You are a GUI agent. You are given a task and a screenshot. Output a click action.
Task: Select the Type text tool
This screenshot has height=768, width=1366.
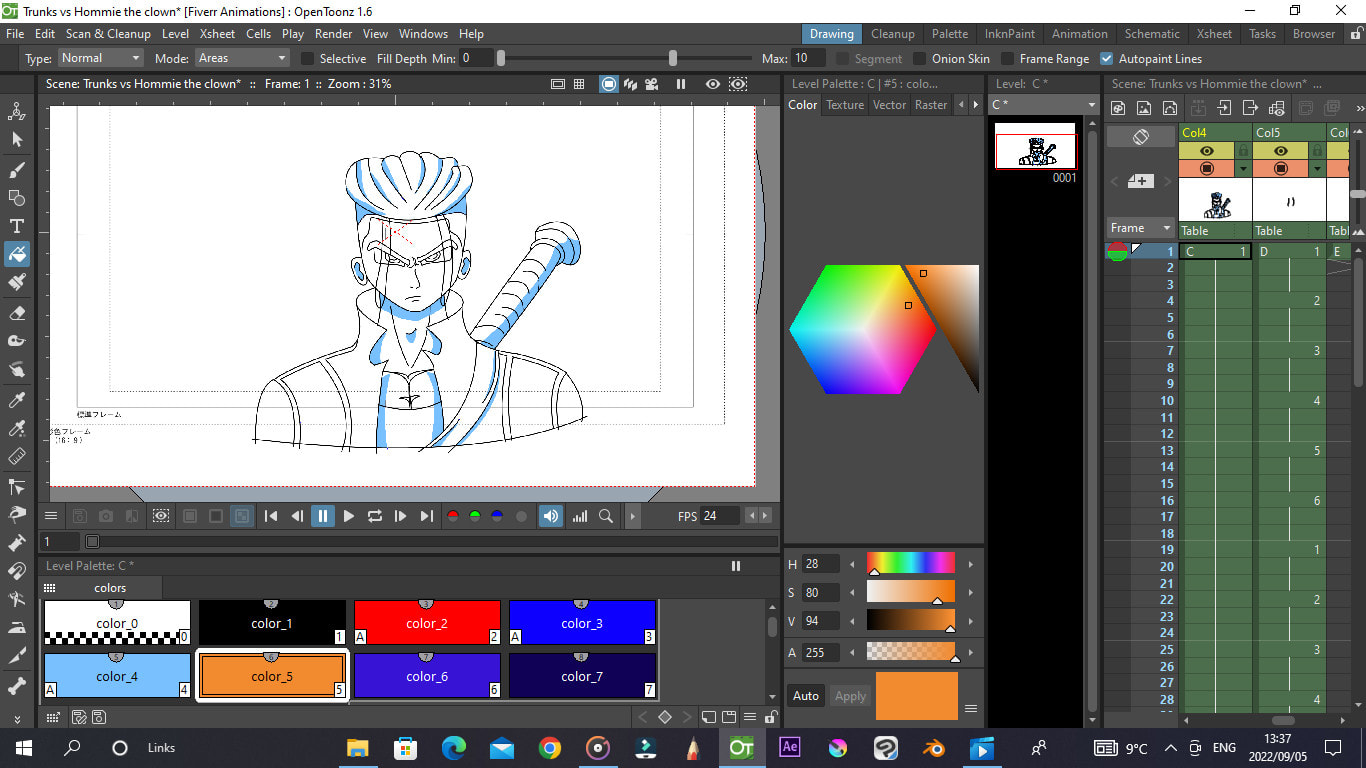tap(17, 226)
